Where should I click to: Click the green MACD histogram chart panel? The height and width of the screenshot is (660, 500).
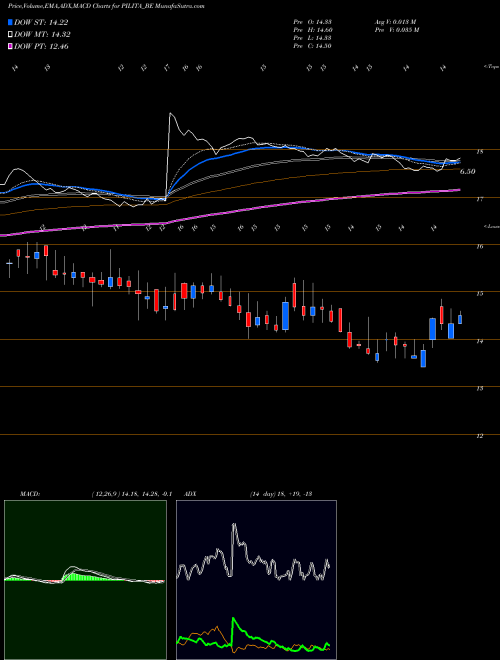[85, 580]
